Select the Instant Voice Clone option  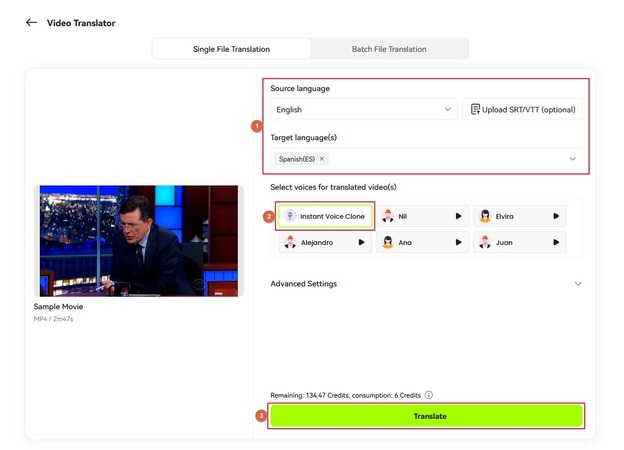[324, 216]
